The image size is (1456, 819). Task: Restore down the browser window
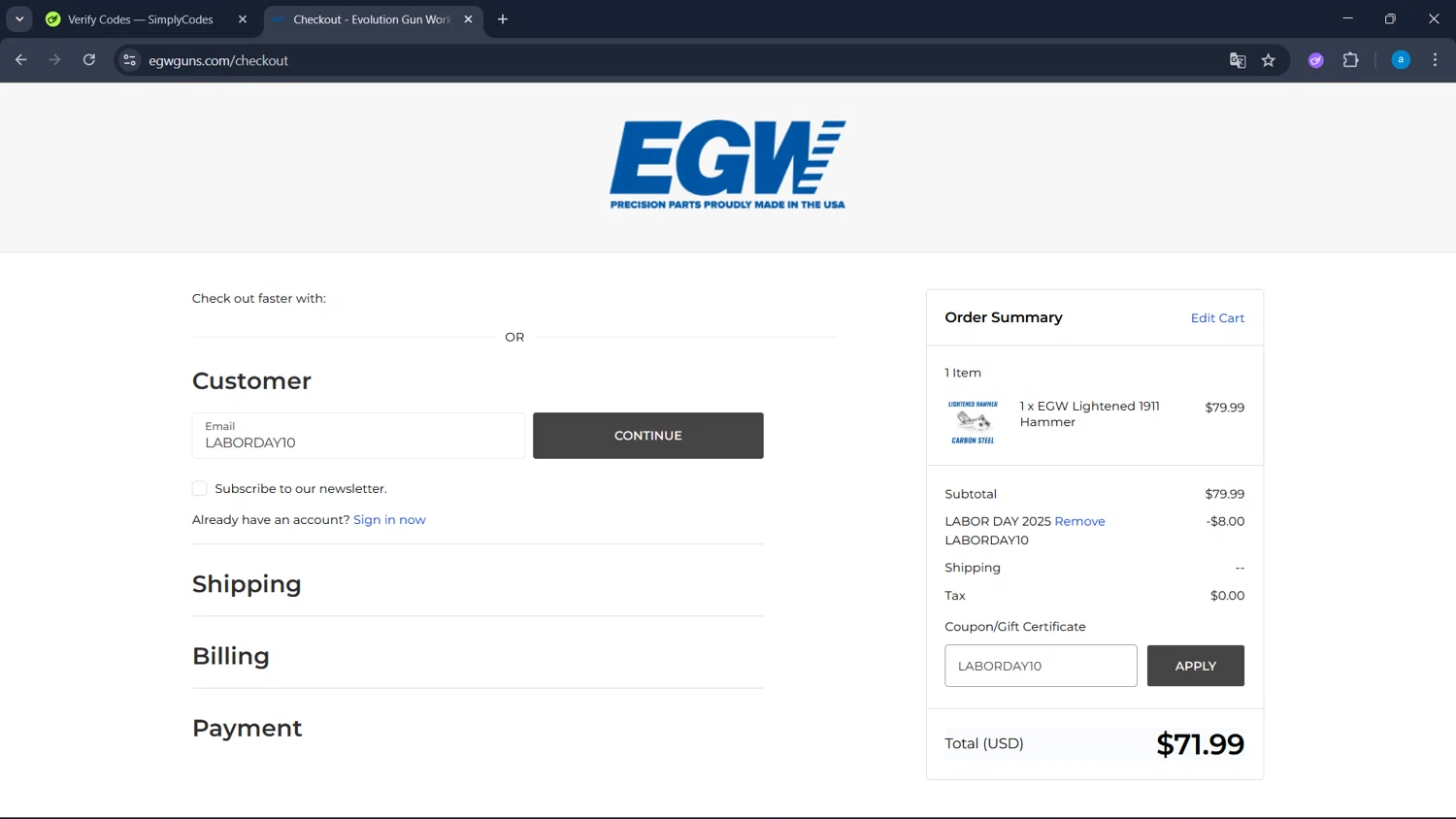pyautogui.click(x=1390, y=19)
